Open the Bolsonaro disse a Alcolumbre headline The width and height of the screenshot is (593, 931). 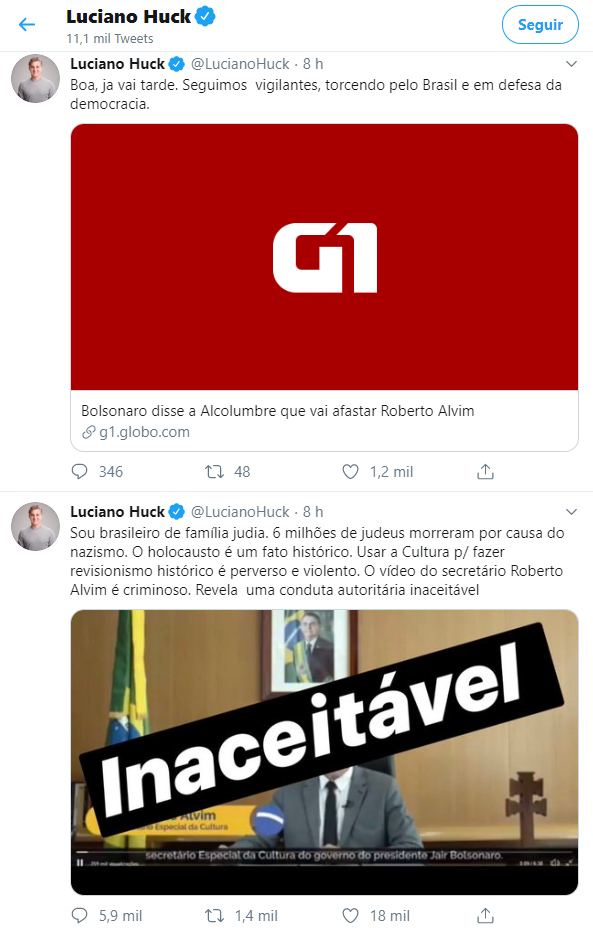coord(278,410)
